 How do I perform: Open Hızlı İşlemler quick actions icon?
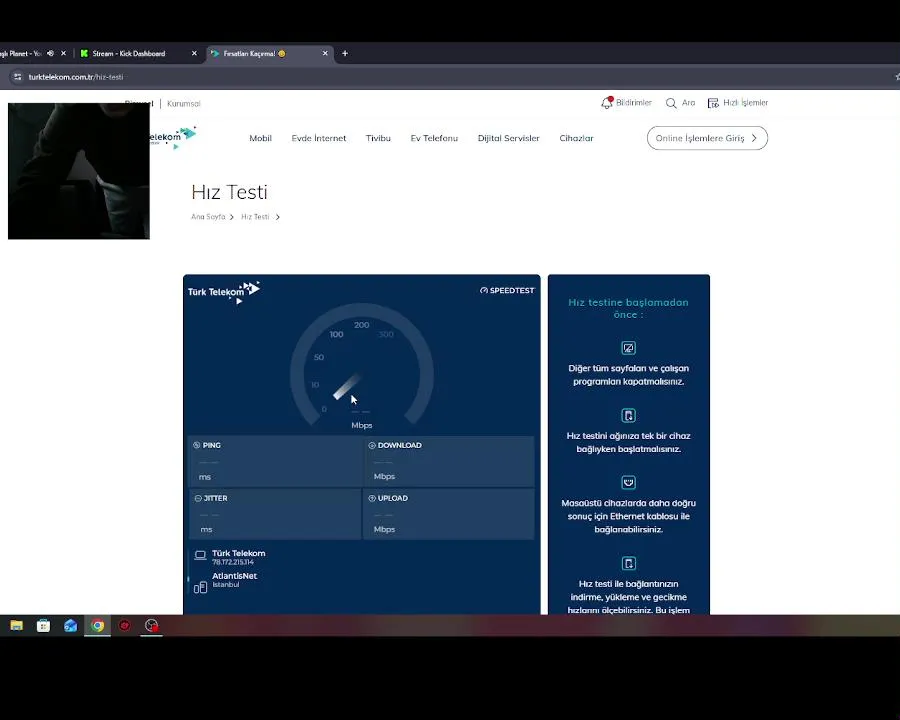click(713, 103)
